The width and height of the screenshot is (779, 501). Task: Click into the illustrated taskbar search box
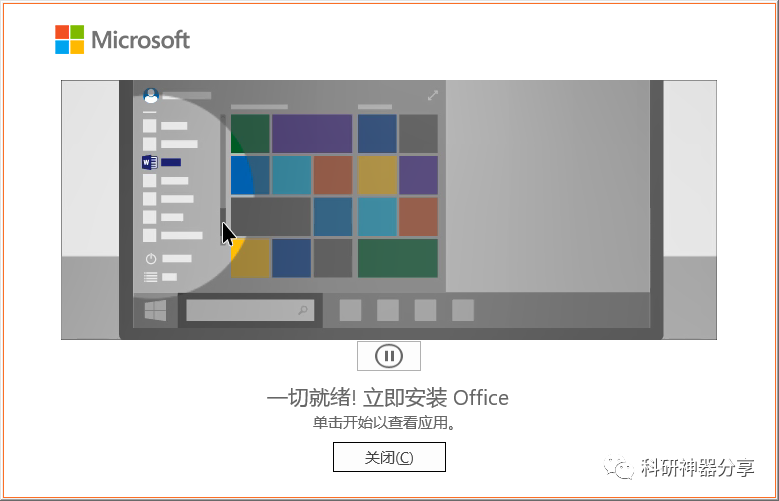250,311
